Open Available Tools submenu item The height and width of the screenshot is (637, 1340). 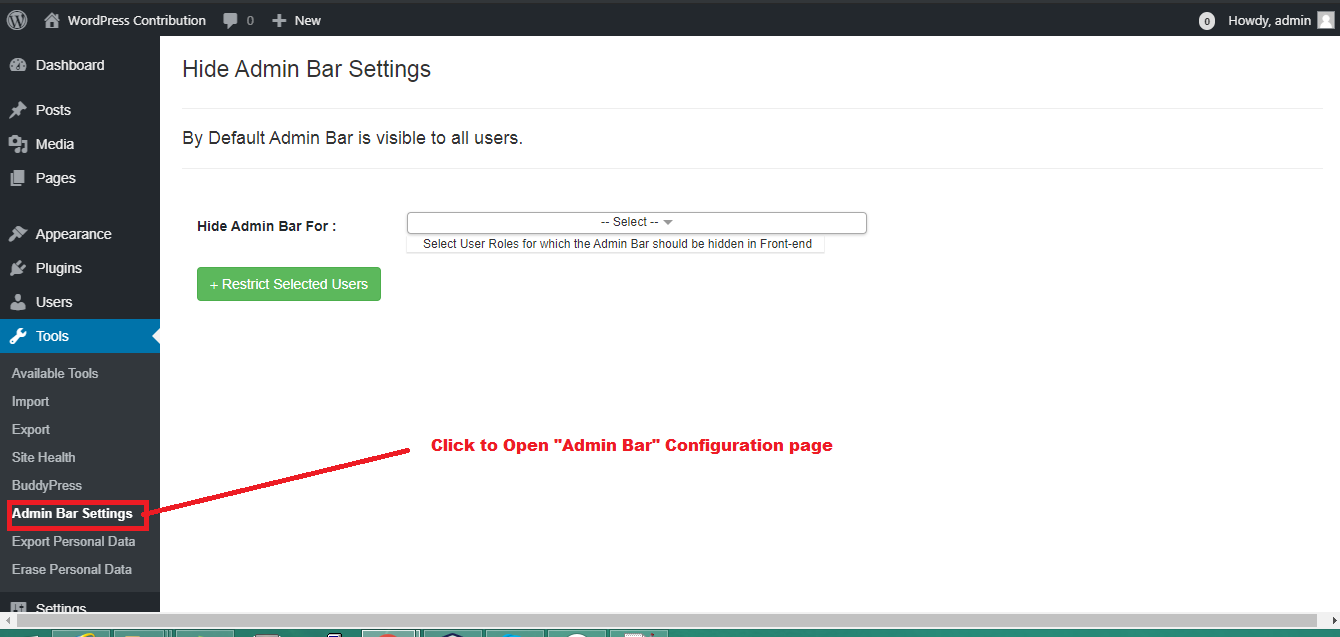[x=55, y=373]
